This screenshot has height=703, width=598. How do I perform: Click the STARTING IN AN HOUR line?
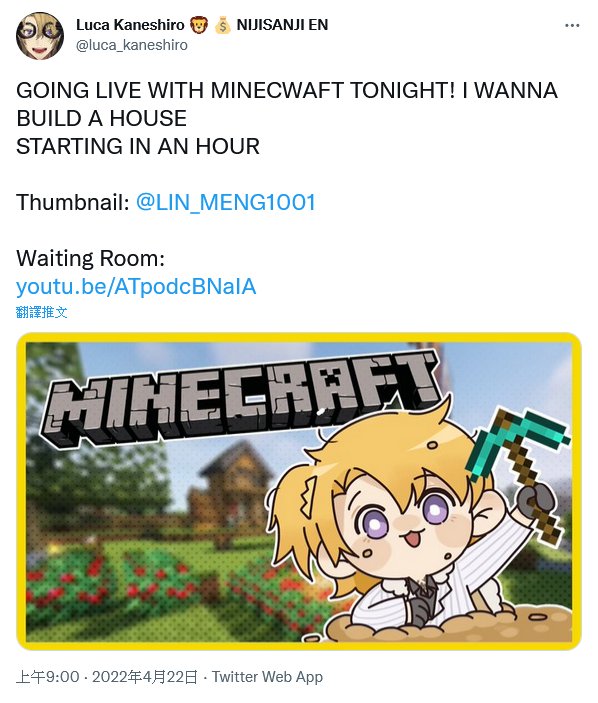point(138,147)
